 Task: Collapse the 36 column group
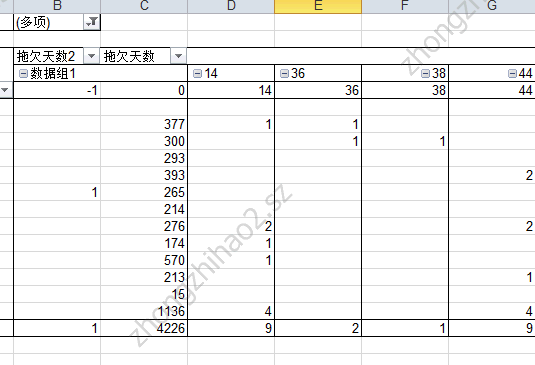(284, 73)
